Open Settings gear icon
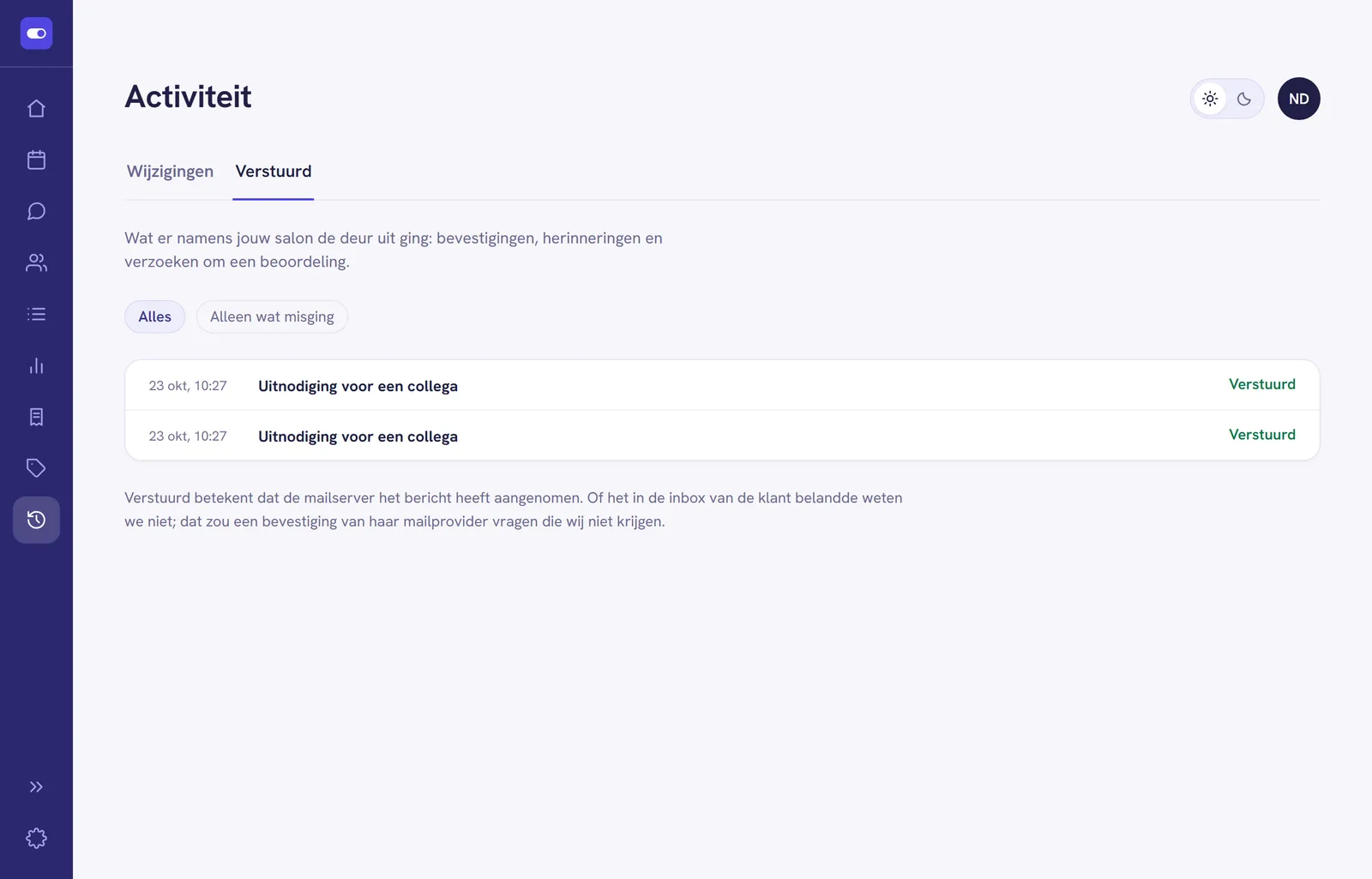 pyautogui.click(x=36, y=839)
